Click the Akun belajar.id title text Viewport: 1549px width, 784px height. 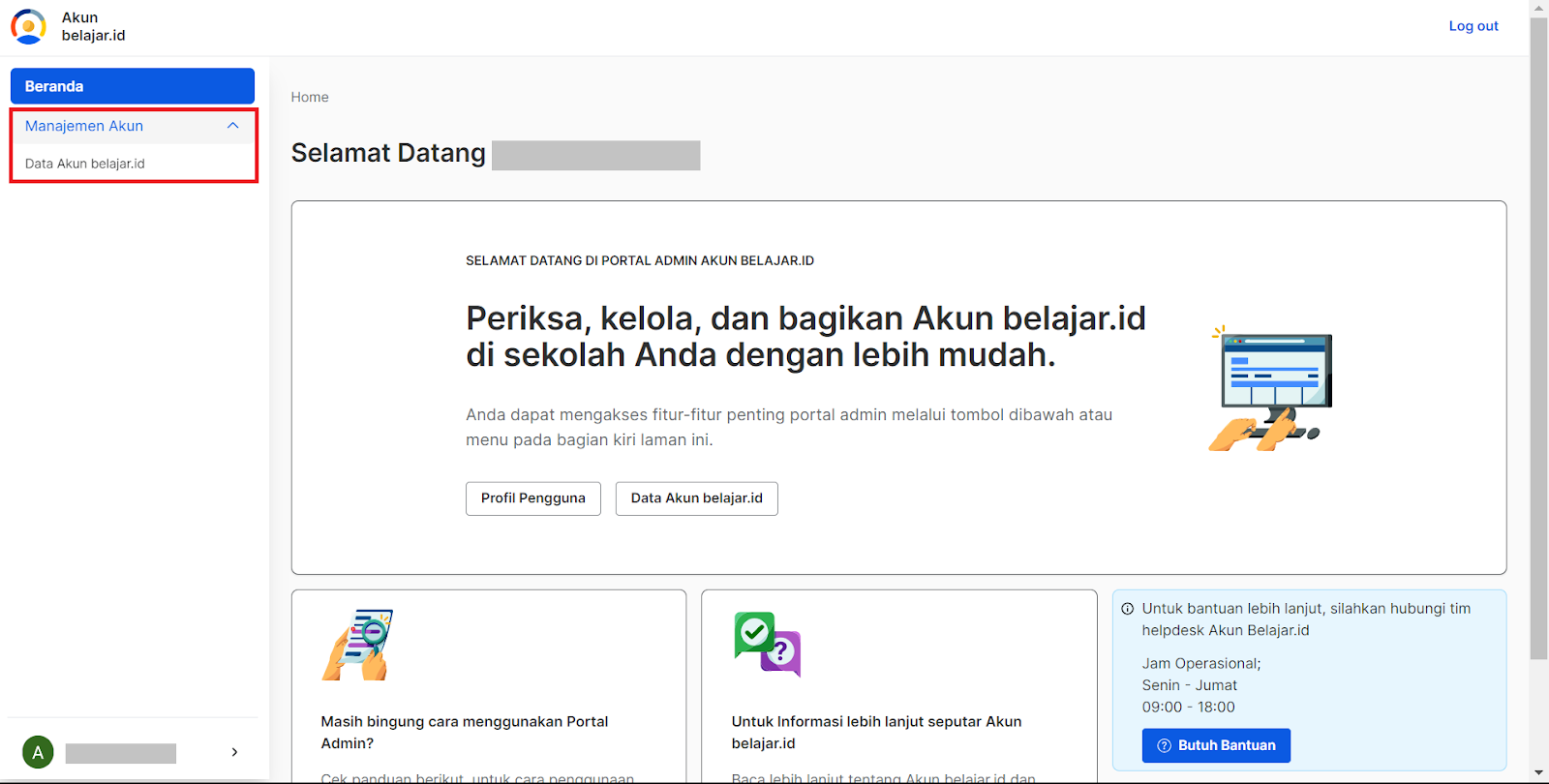coord(93,26)
